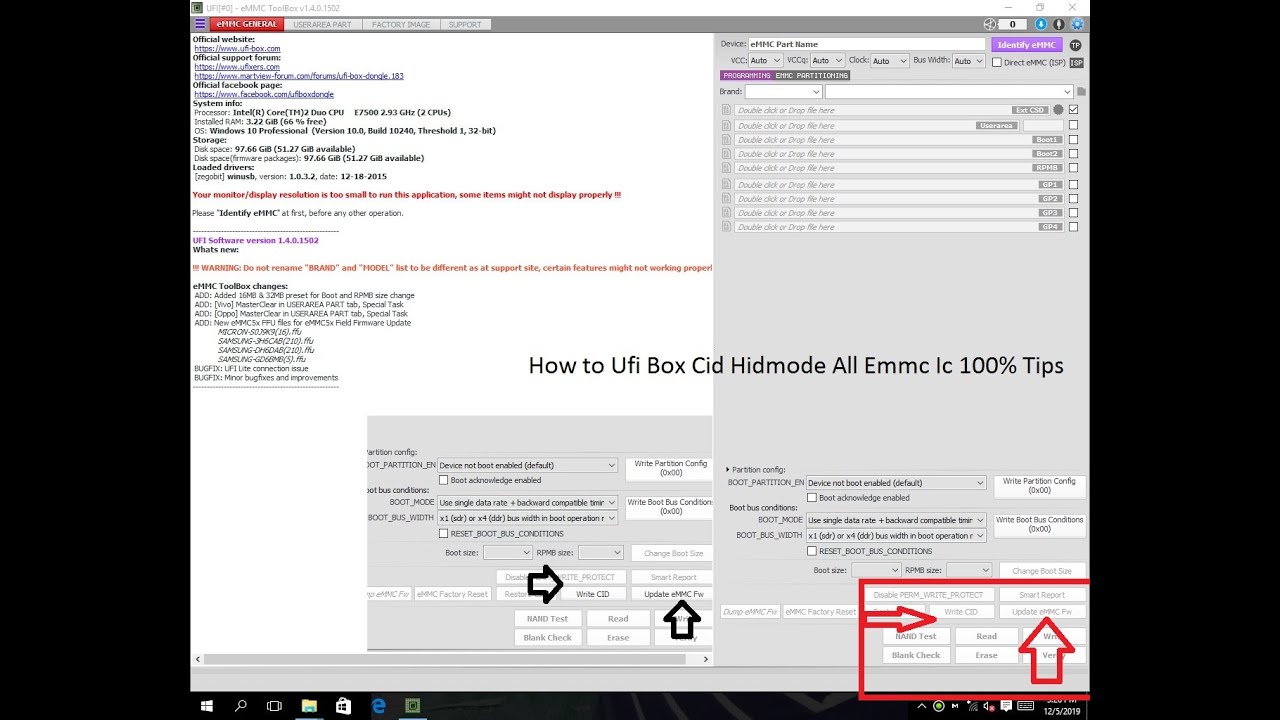Screen dimensions: 1280x720
Task: Click the round gear icon beside Ext CSD
Action: pyautogui.click(x=1058, y=110)
